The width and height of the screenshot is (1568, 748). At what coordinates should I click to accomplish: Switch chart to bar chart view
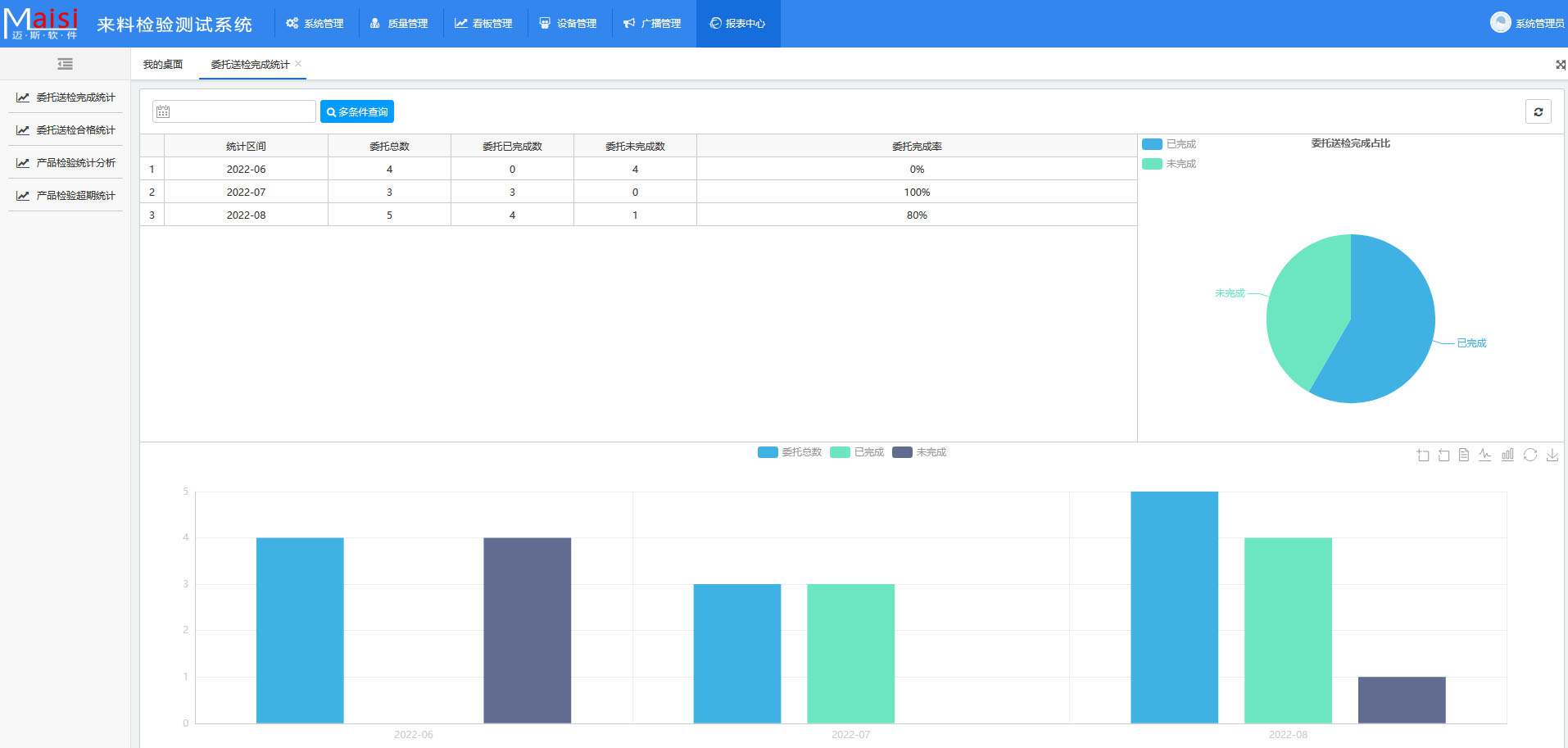(1507, 456)
